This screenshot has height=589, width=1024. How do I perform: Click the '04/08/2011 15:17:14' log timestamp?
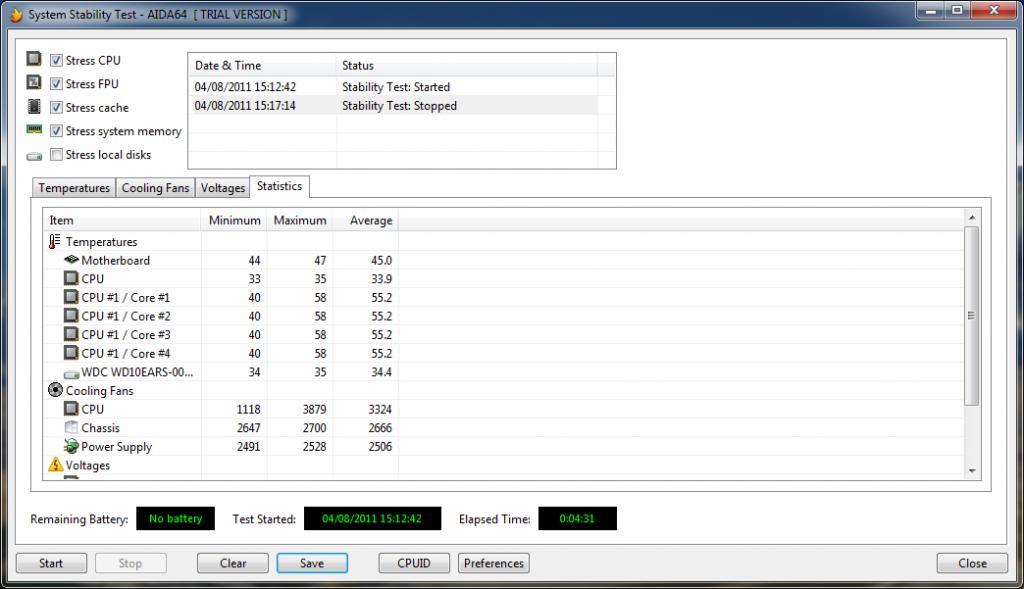pyautogui.click(x=245, y=106)
